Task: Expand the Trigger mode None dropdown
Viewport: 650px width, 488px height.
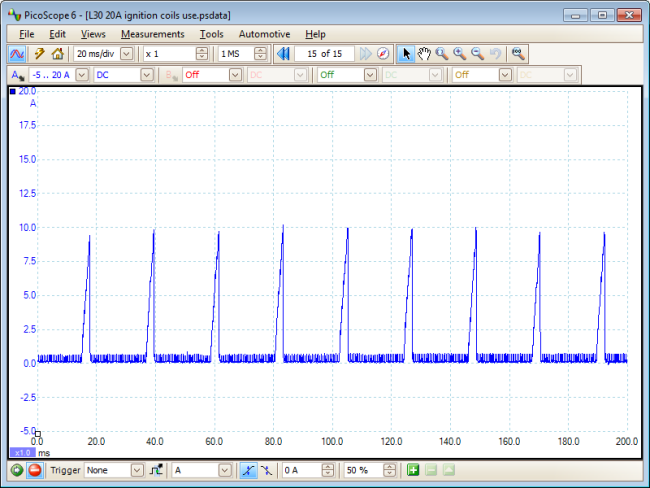Action: point(137,470)
